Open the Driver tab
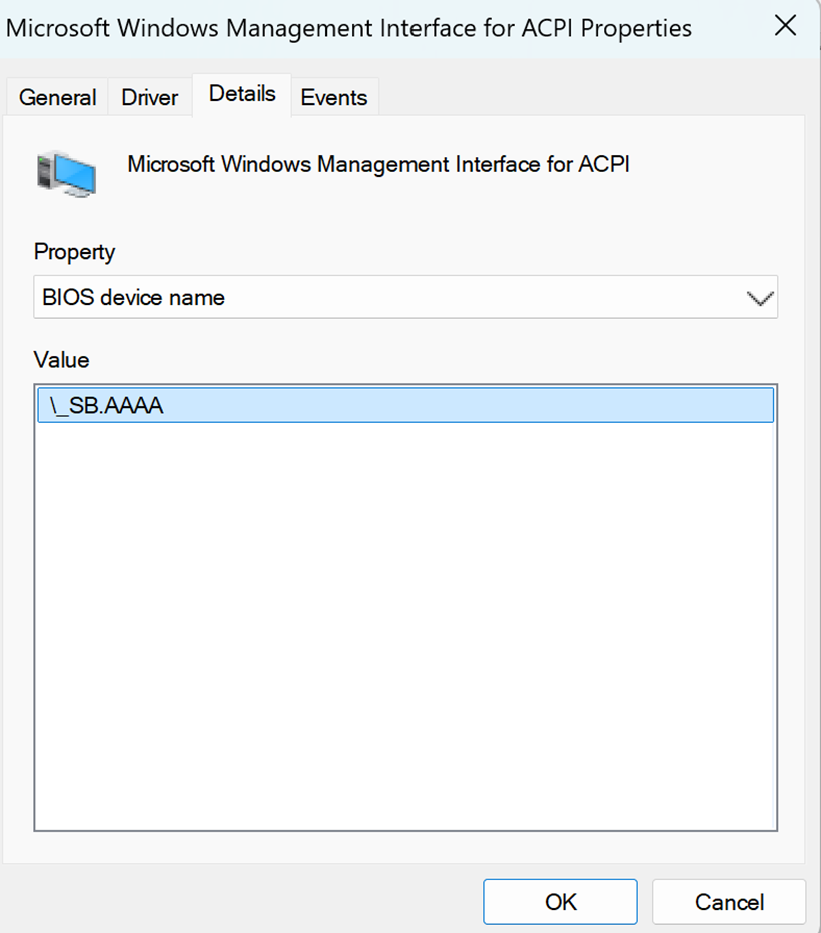821x933 pixels. click(149, 97)
